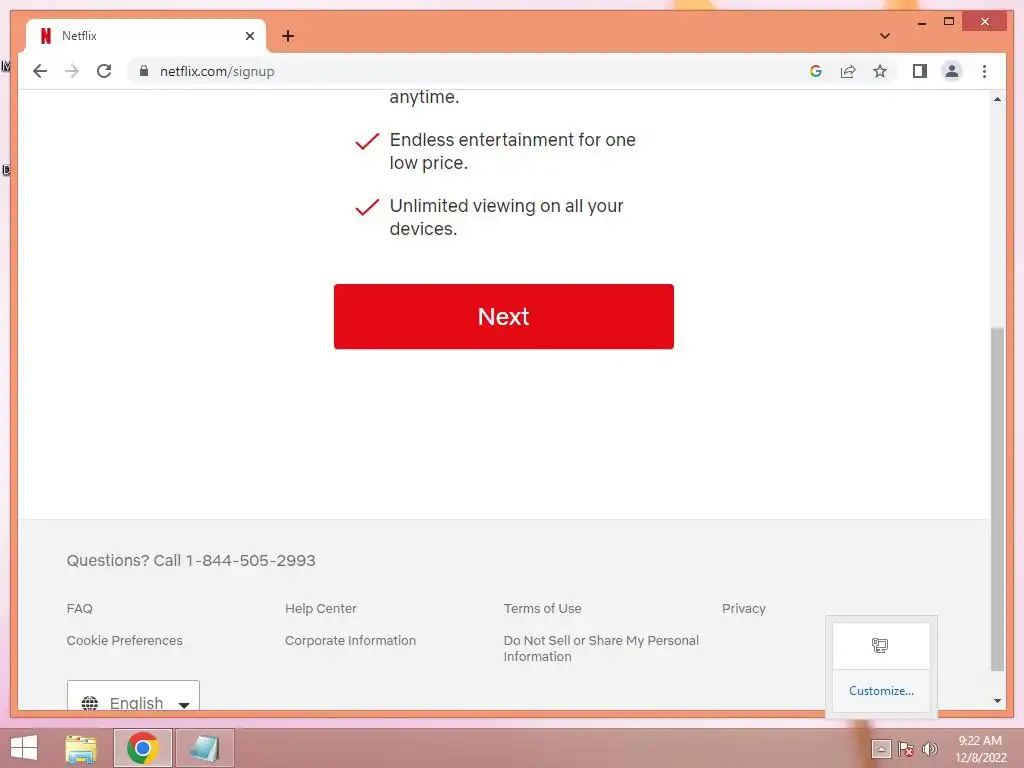Viewport: 1024px width, 768px height.
Task: Open Corporate Information link
Action: click(350, 640)
